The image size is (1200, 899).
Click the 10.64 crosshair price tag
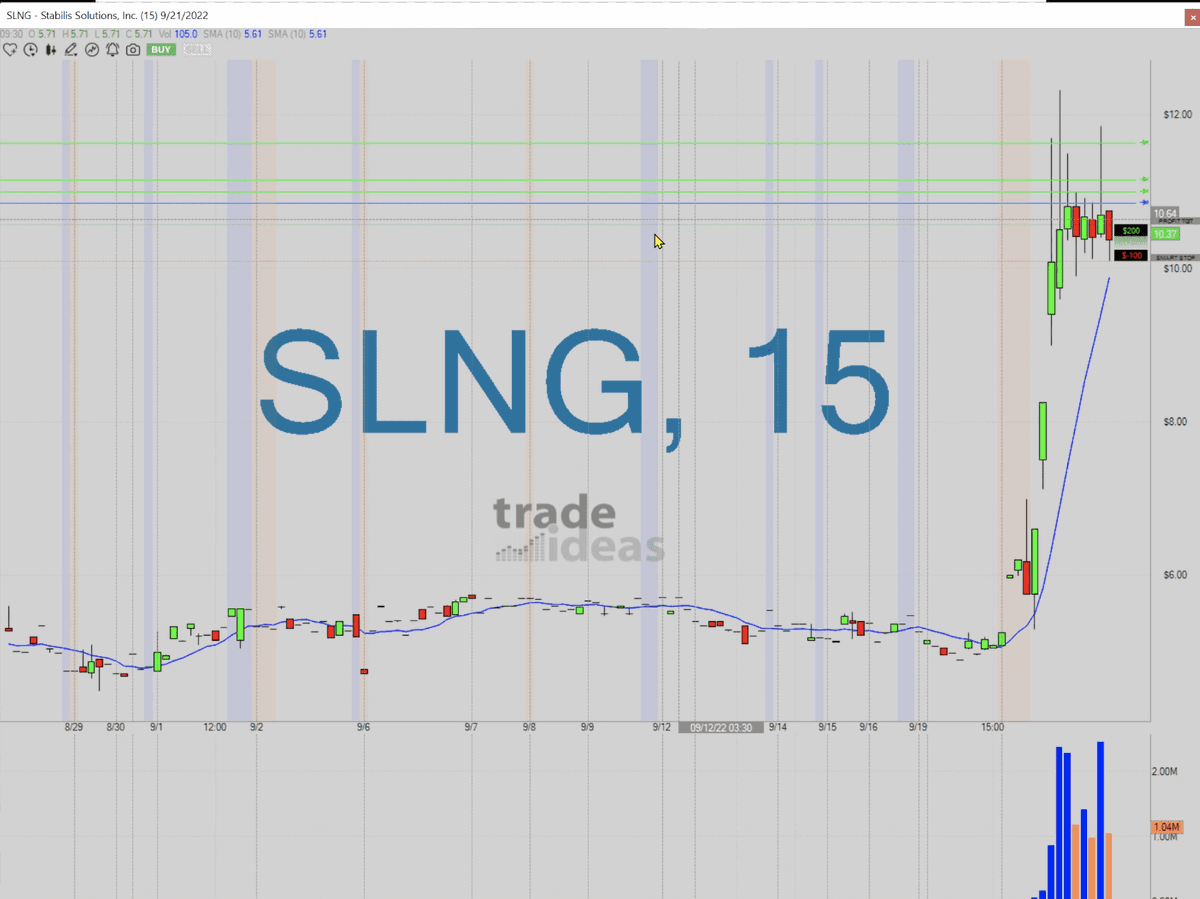click(1165, 213)
